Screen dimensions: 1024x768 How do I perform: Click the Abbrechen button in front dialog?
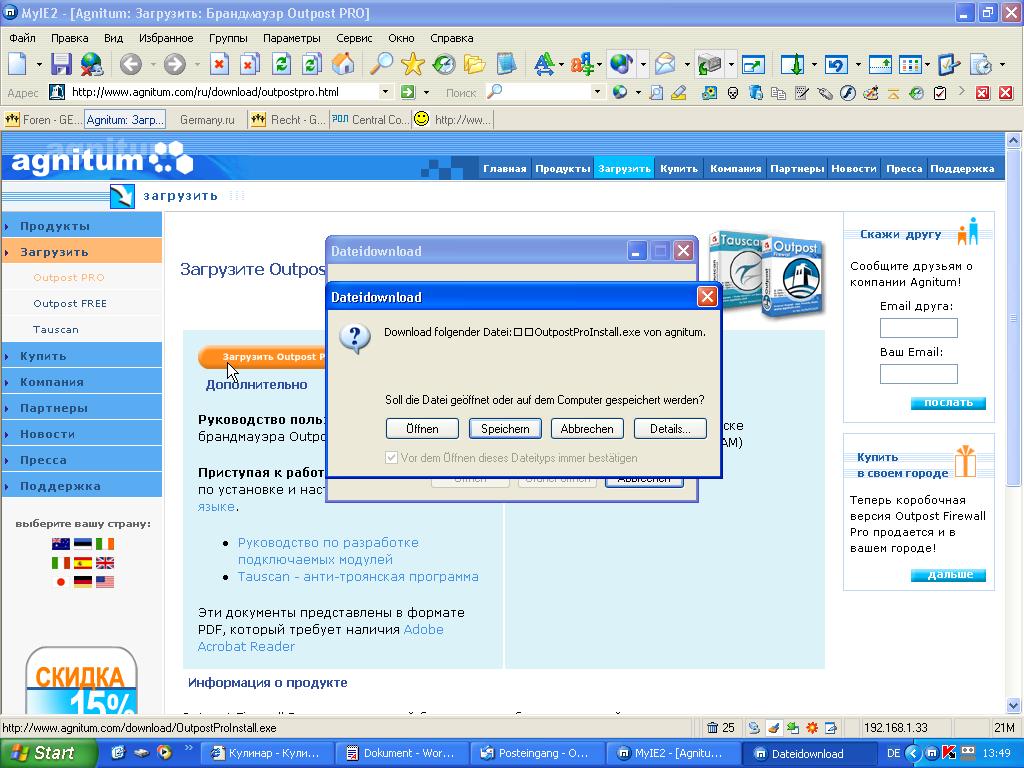(587, 429)
